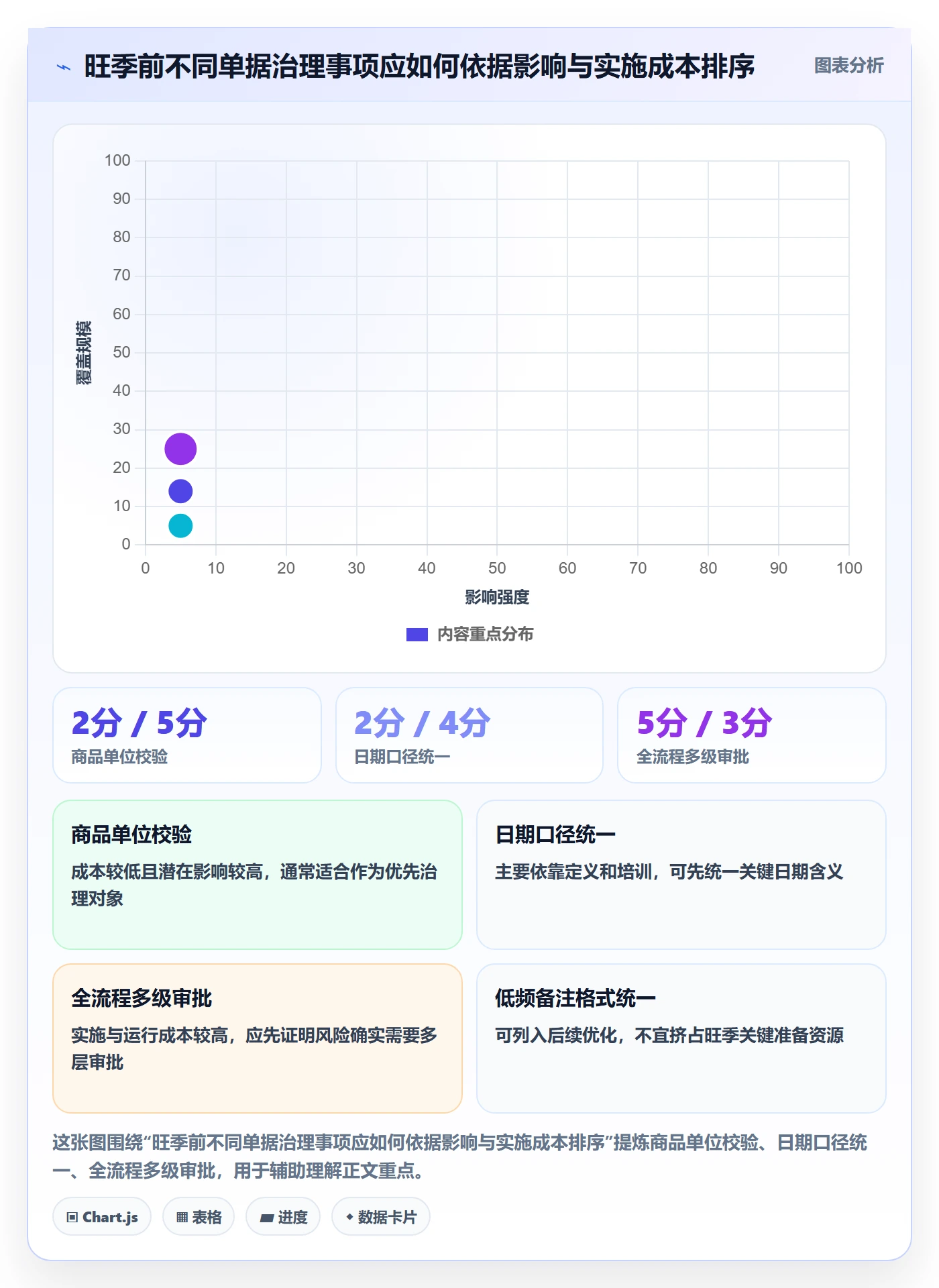Click the 覆盖规模 y-axis title
This screenshot has width=939, height=1288.
pos(84,353)
